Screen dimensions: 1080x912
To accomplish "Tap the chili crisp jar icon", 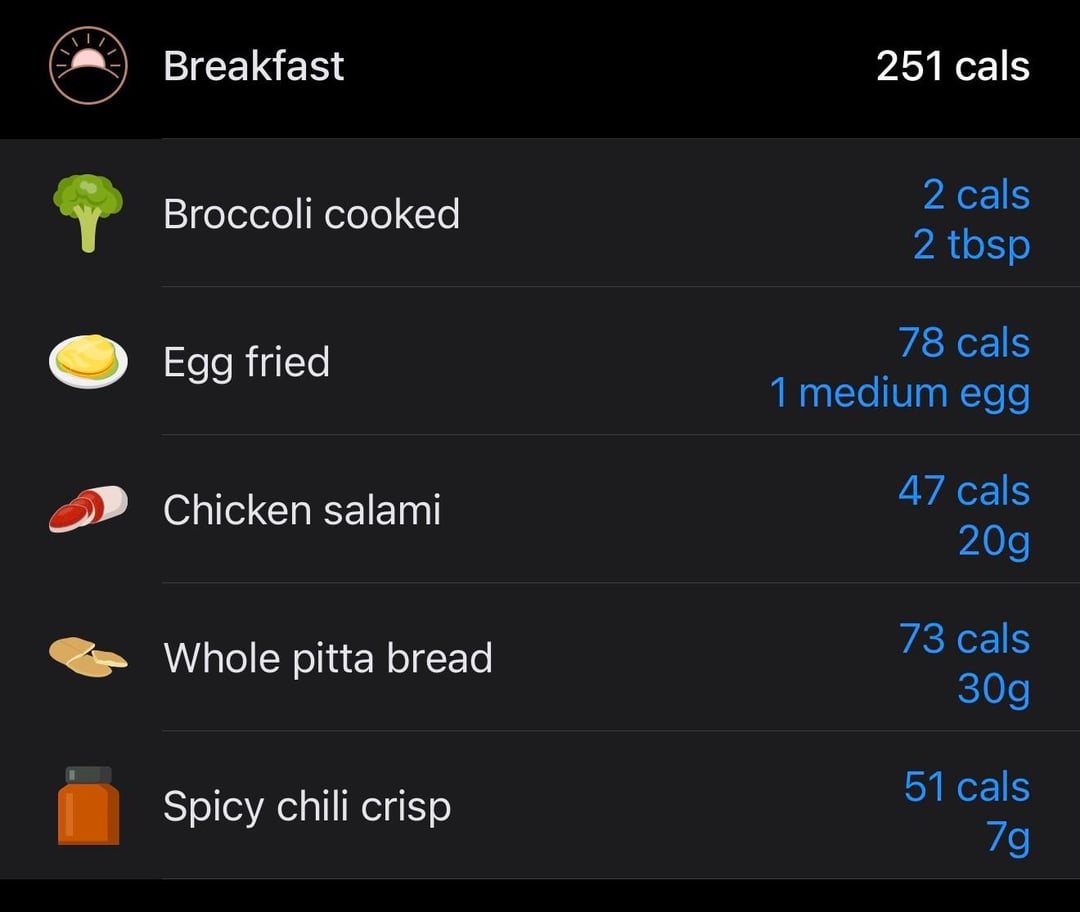I will [x=88, y=805].
